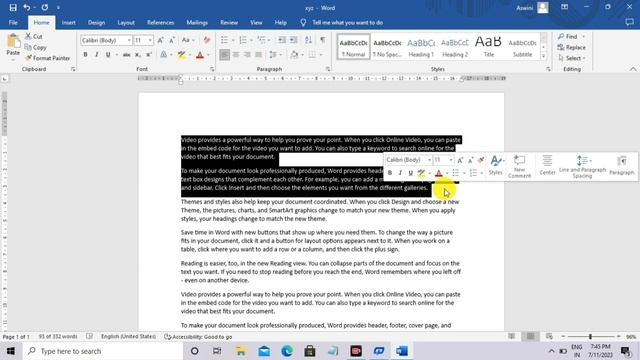This screenshot has width=640, height=360.
Task: Open the Borders dropdown
Action: pyautogui.click(x=321, y=54)
